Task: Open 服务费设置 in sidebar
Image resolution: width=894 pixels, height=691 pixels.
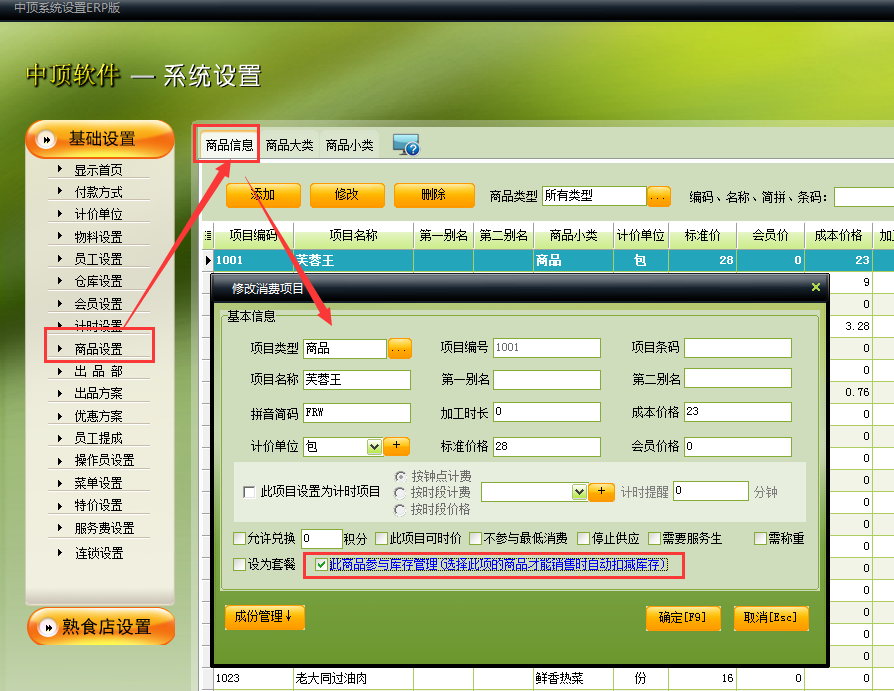Action: [x=104, y=528]
